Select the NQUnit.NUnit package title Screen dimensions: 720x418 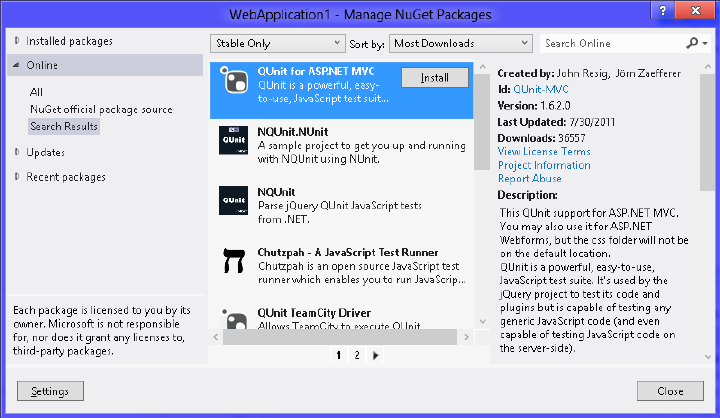[292, 132]
